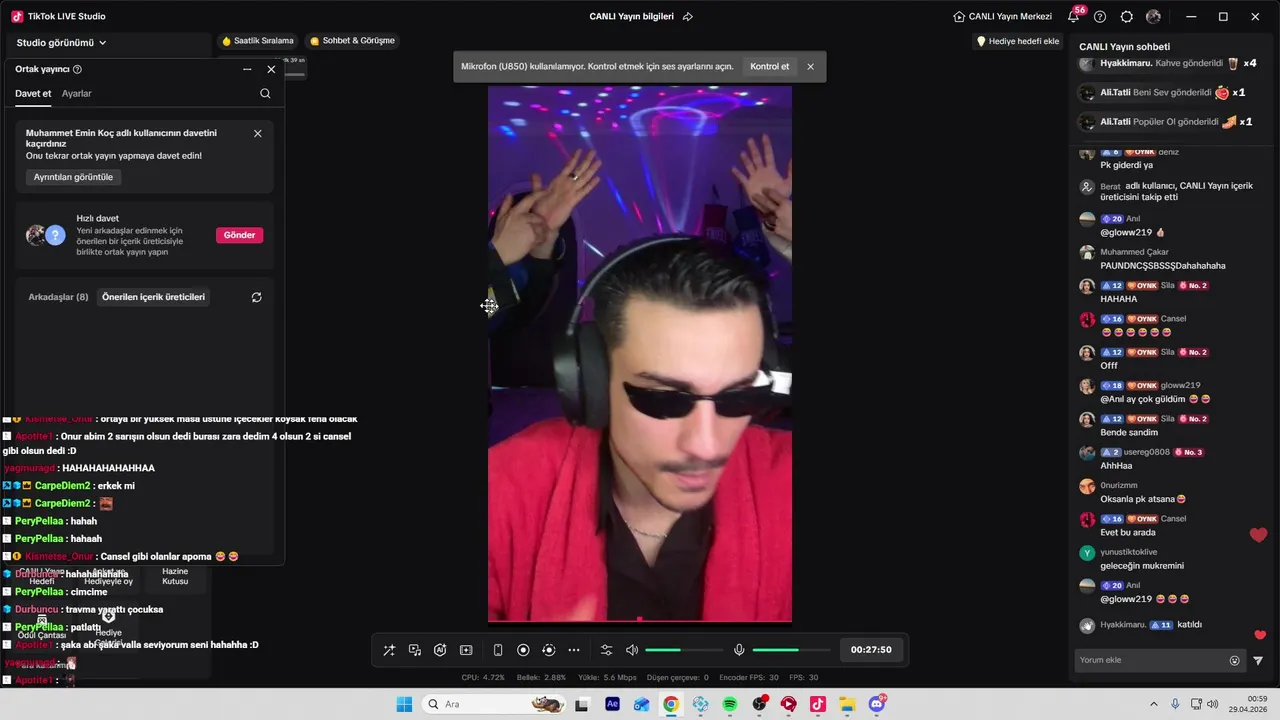Image resolution: width=1280 pixels, height=720 pixels.
Task: Click @gloww219 mention in Anıl's latest message
Action: 1126,599
